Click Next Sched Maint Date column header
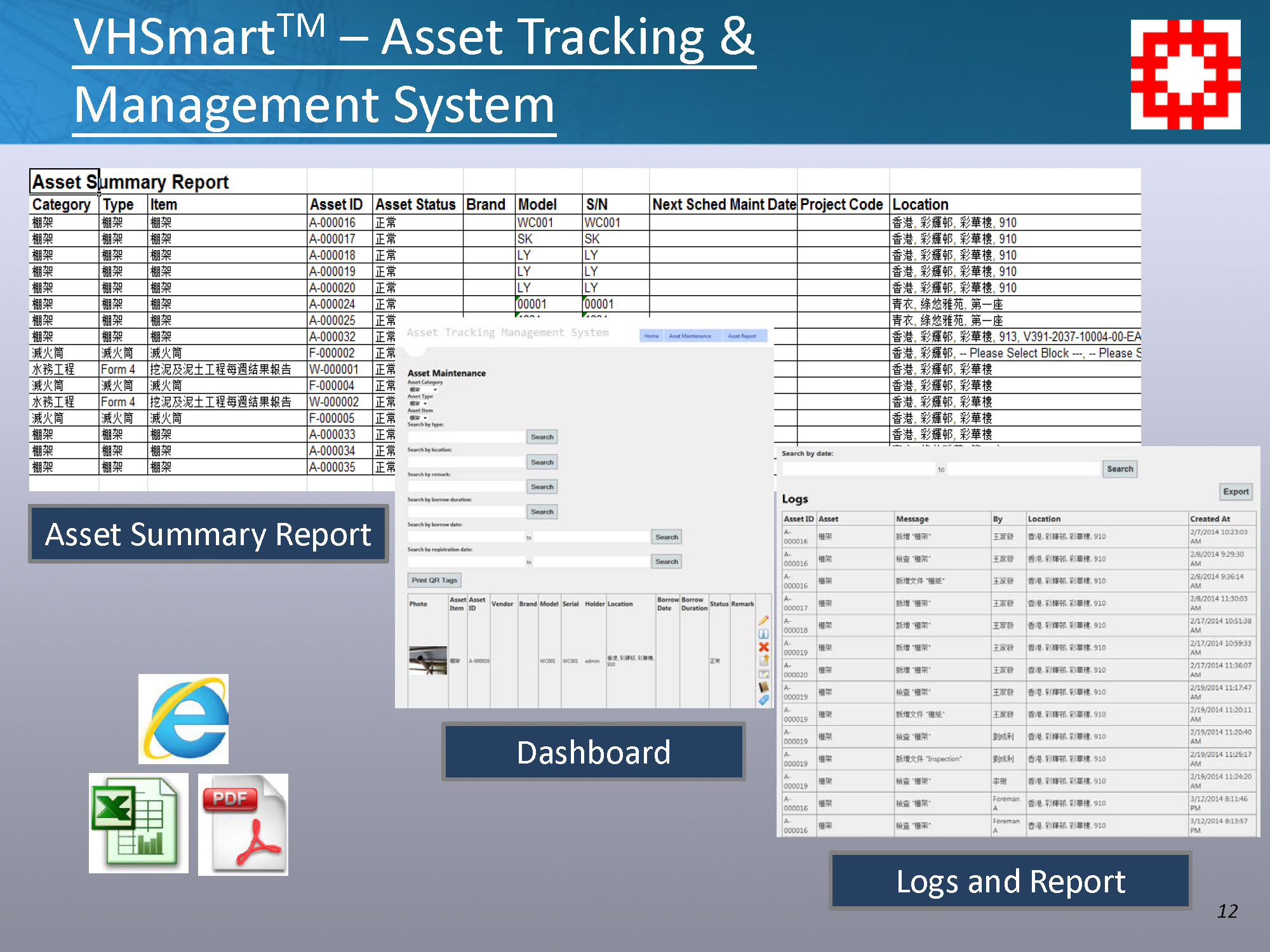The width and height of the screenshot is (1270, 952). pos(724,204)
